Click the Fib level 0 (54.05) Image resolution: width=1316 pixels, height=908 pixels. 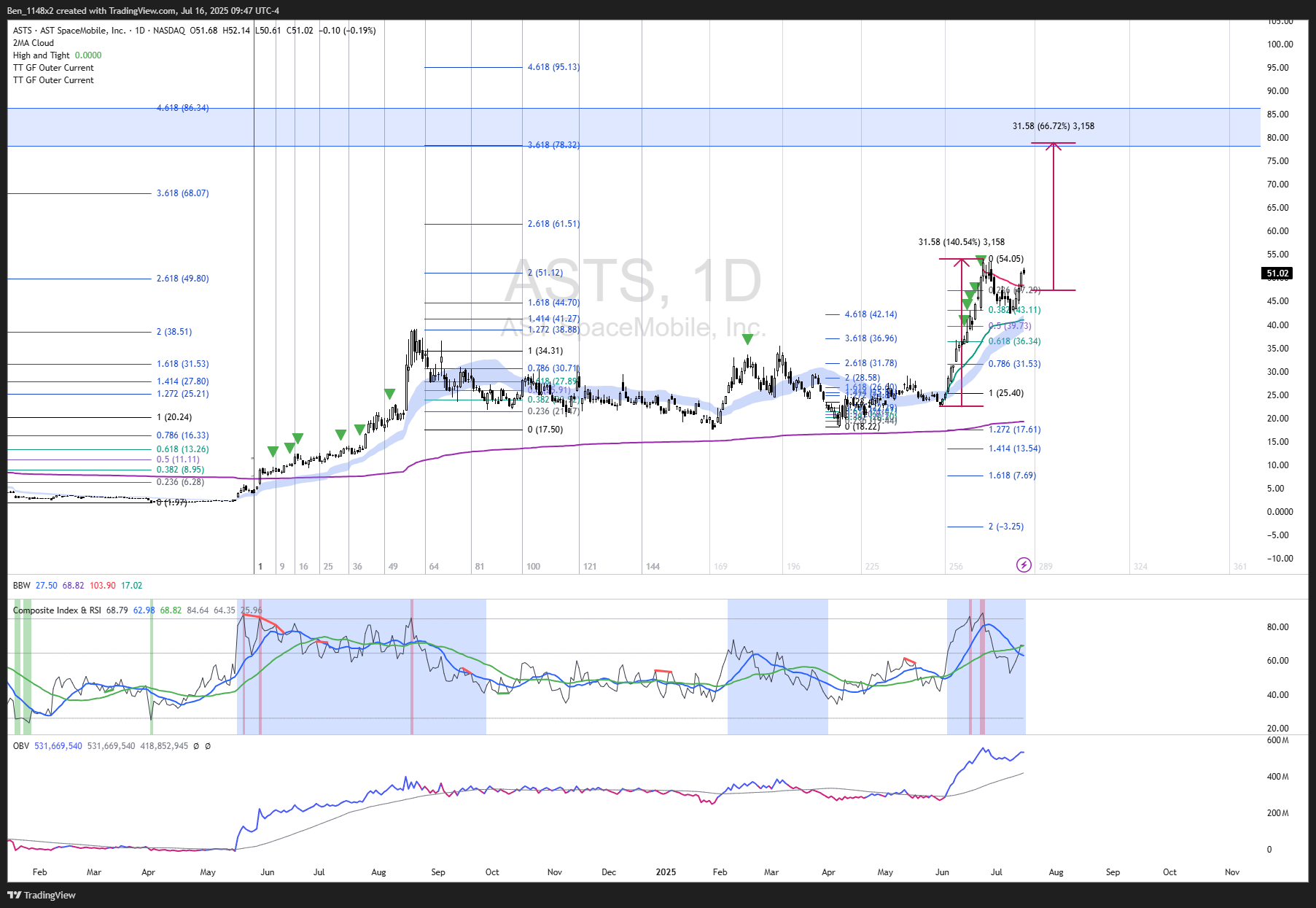(1006, 259)
